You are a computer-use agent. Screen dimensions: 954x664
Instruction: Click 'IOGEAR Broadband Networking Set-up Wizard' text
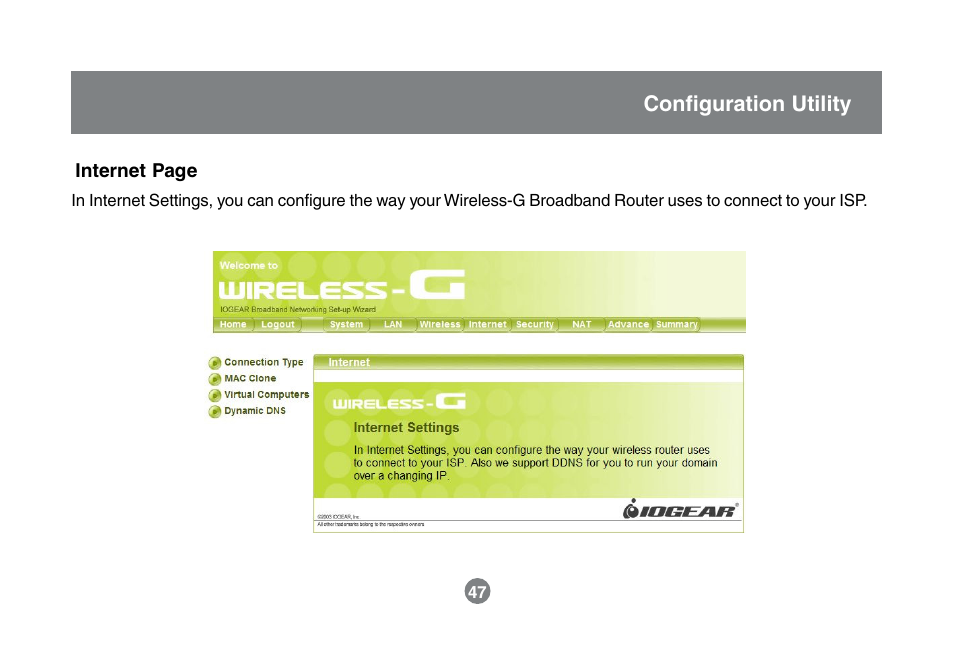click(x=298, y=309)
